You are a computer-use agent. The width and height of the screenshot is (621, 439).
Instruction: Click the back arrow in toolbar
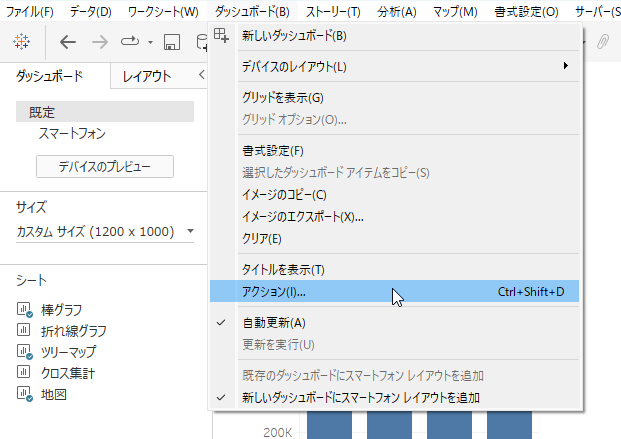pos(68,42)
